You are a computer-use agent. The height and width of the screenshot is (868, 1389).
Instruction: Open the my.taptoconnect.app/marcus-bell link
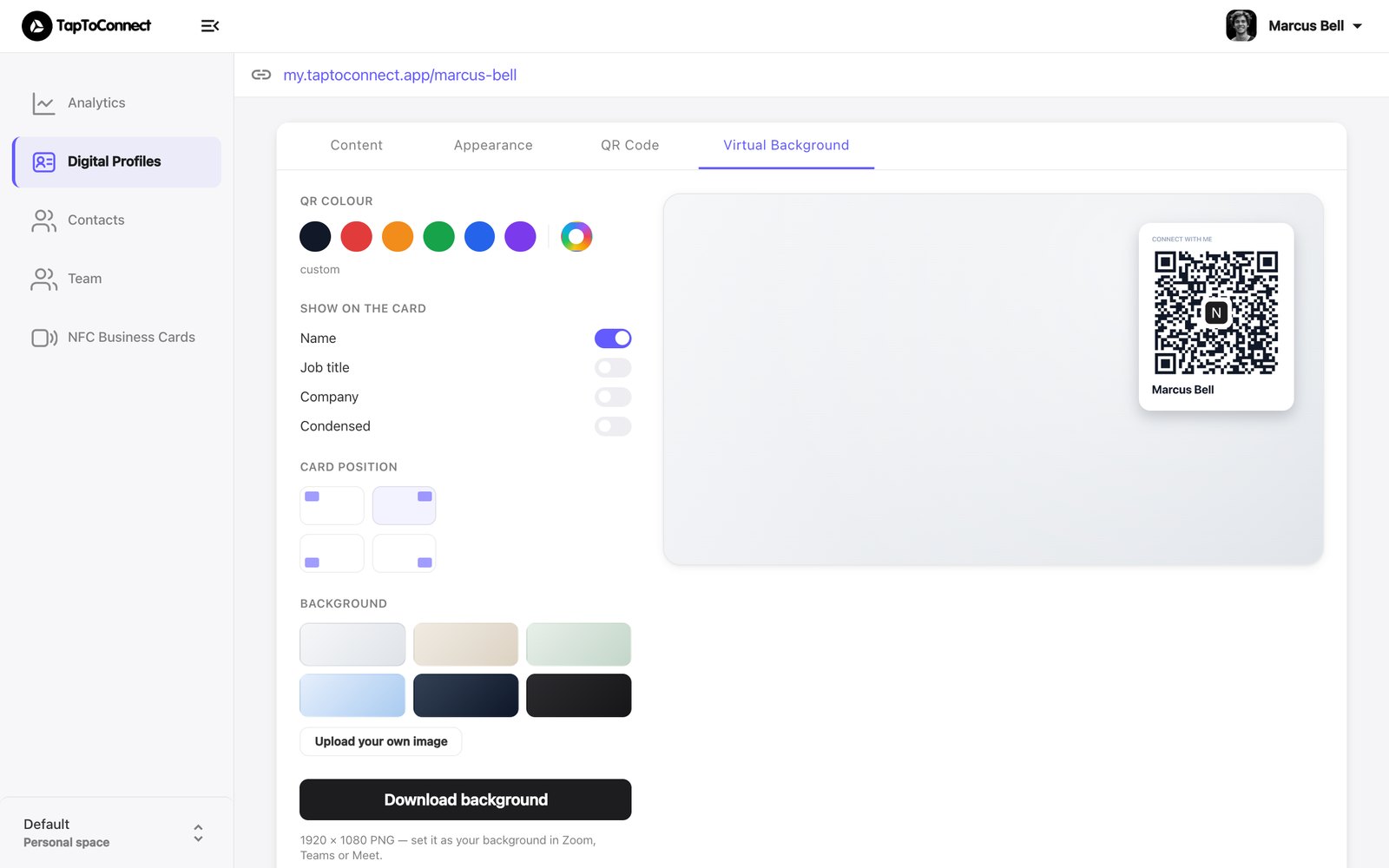click(400, 75)
